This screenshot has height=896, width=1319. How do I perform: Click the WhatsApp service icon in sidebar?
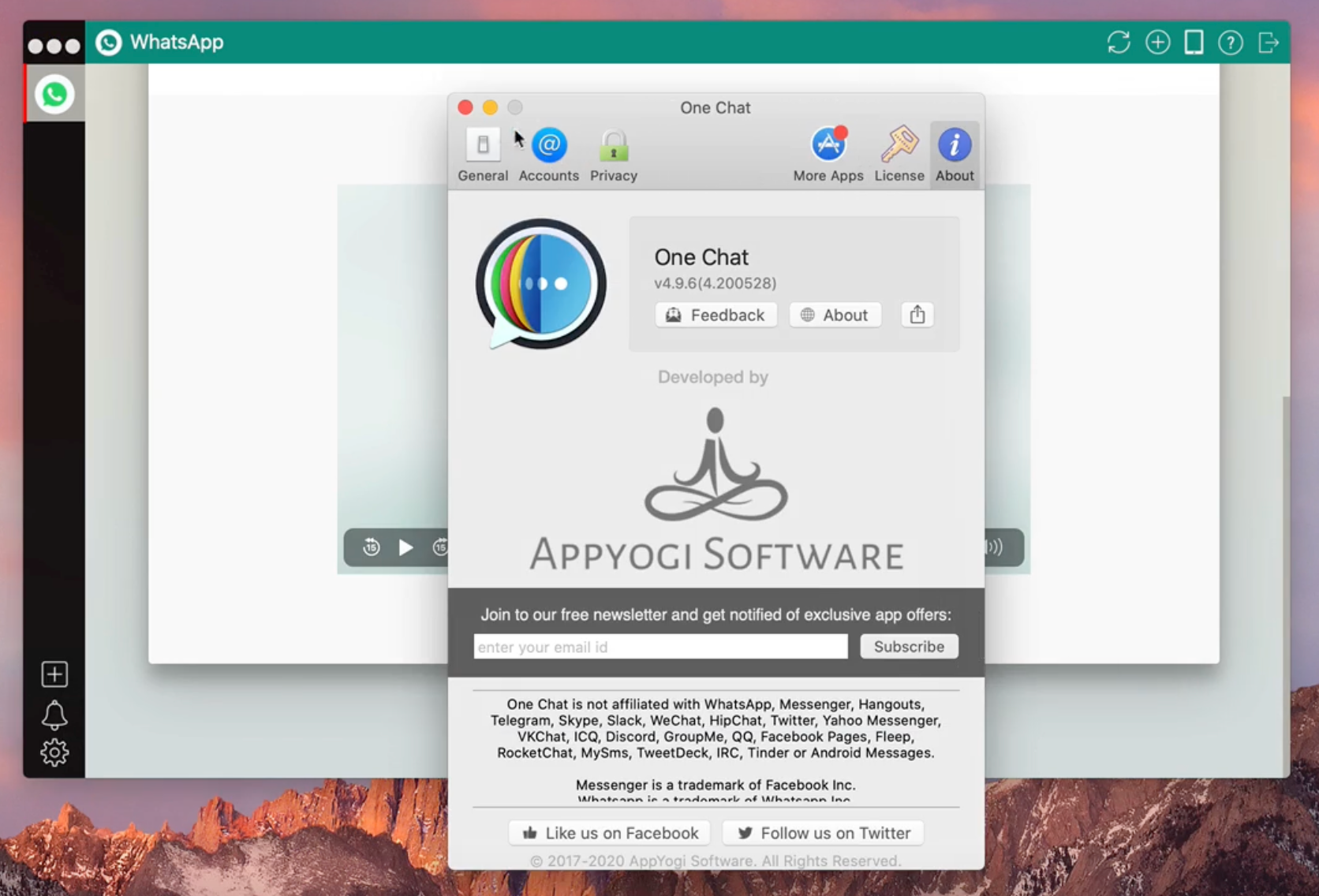(x=54, y=94)
